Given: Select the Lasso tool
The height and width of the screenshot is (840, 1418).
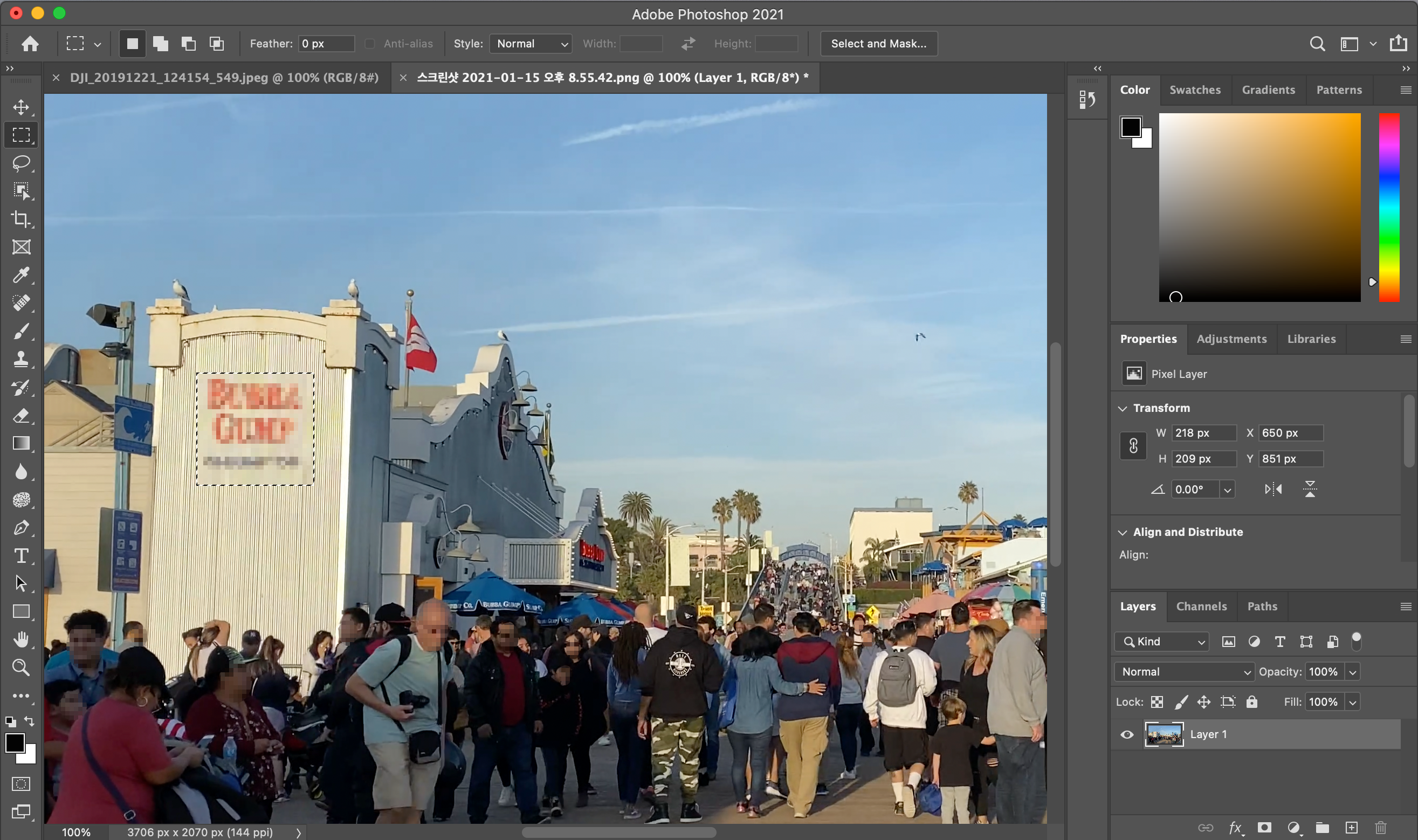Looking at the screenshot, I should point(22,163).
